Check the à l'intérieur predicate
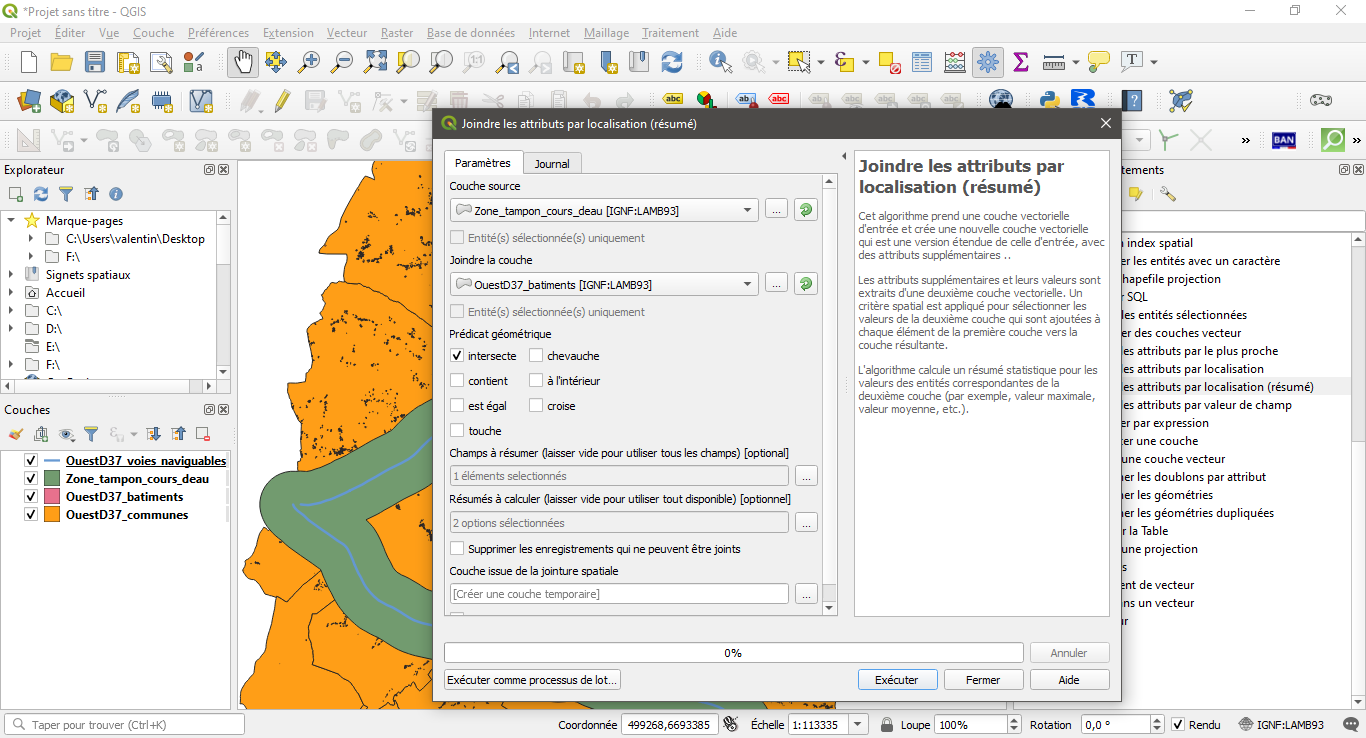This screenshot has height=738, width=1366. click(x=537, y=380)
